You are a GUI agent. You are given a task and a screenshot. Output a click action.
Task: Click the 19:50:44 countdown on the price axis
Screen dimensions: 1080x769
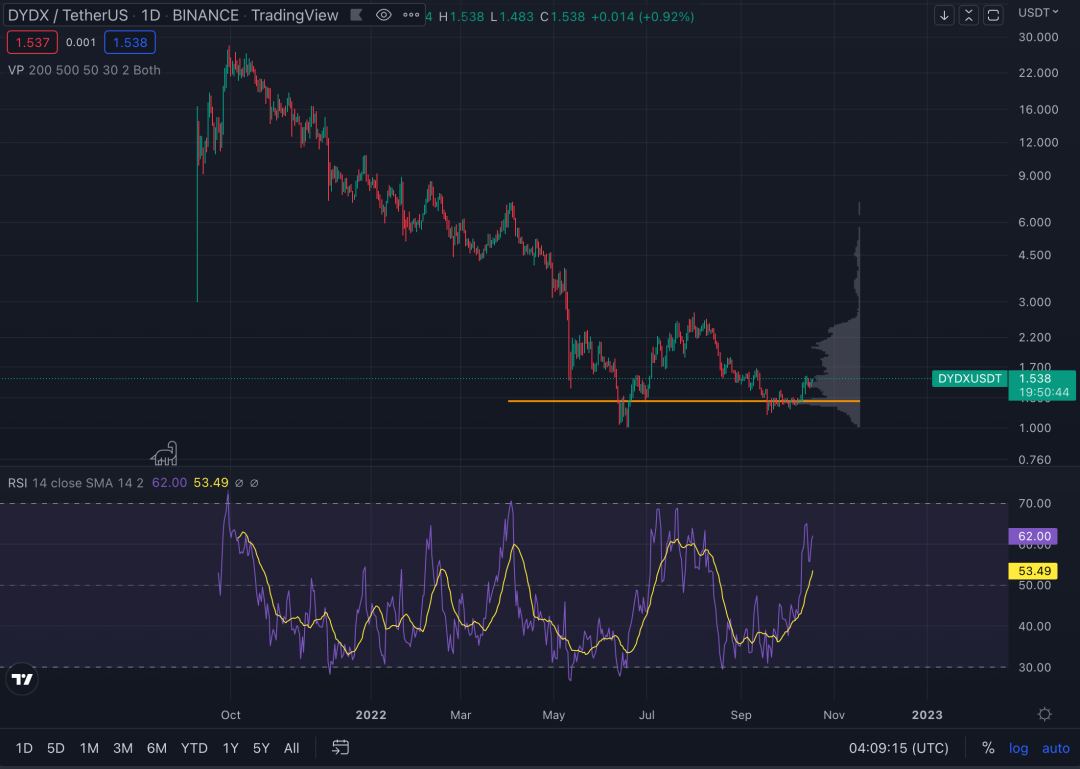pos(1042,393)
